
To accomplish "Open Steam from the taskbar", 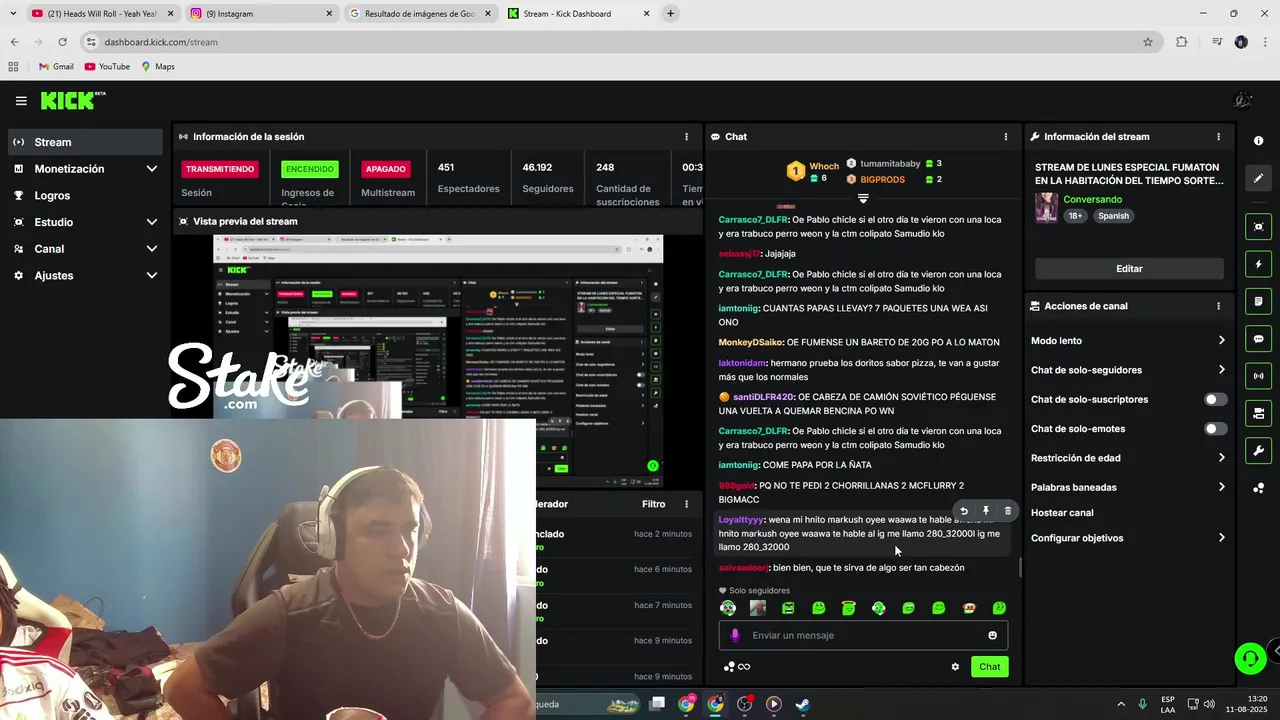I will [802, 704].
